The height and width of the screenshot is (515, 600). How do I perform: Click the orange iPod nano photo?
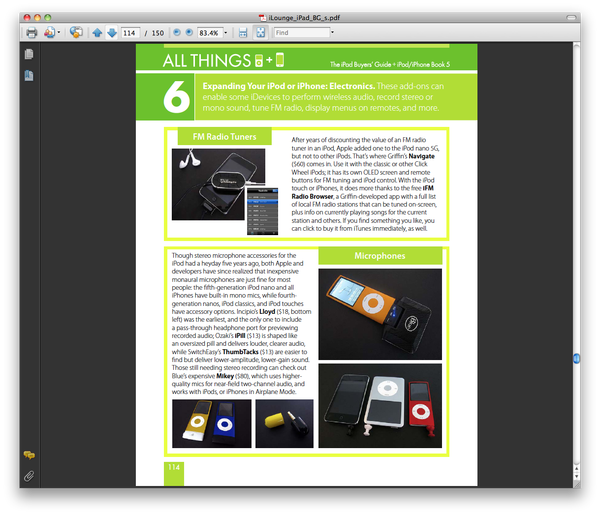pos(380,314)
